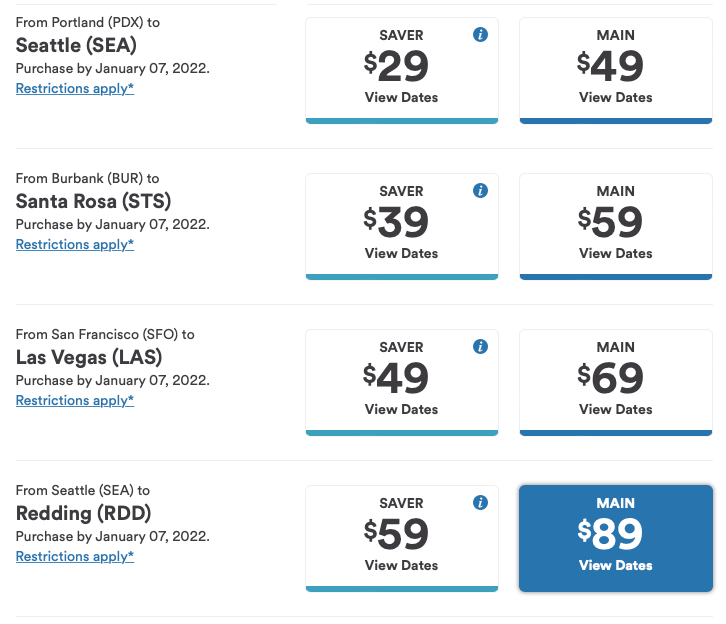Choose the $59 Main fare to Santa Rosa

coord(615,224)
